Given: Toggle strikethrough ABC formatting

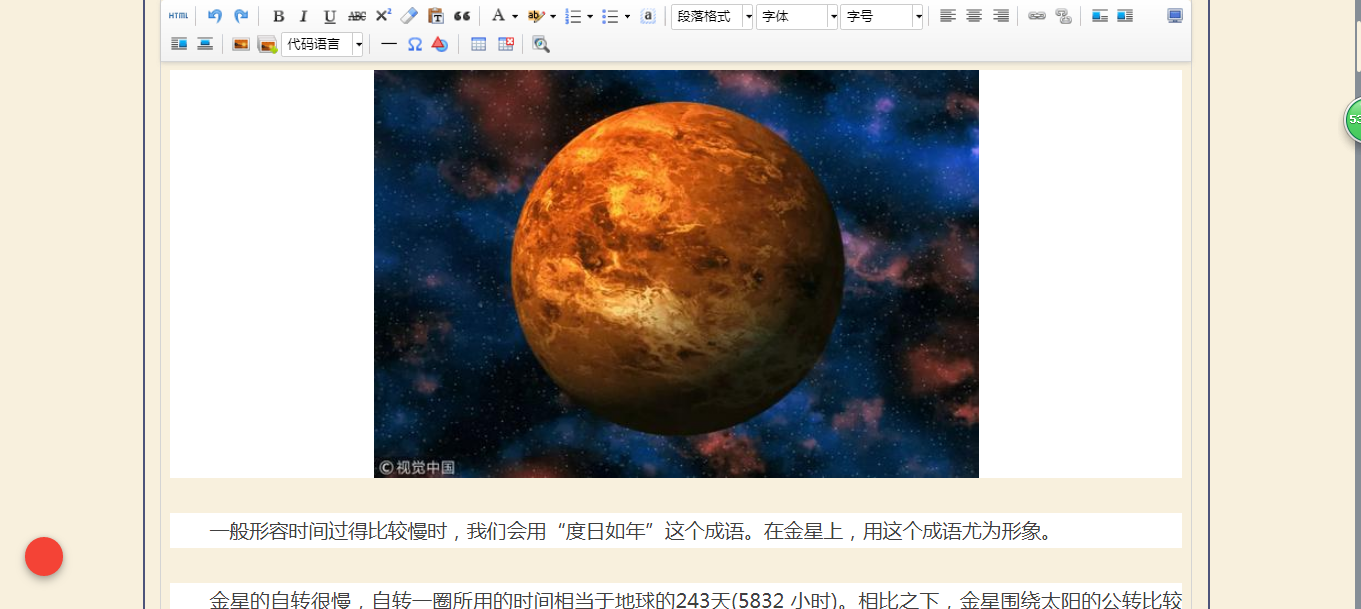Looking at the screenshot, I should (357, 16).
